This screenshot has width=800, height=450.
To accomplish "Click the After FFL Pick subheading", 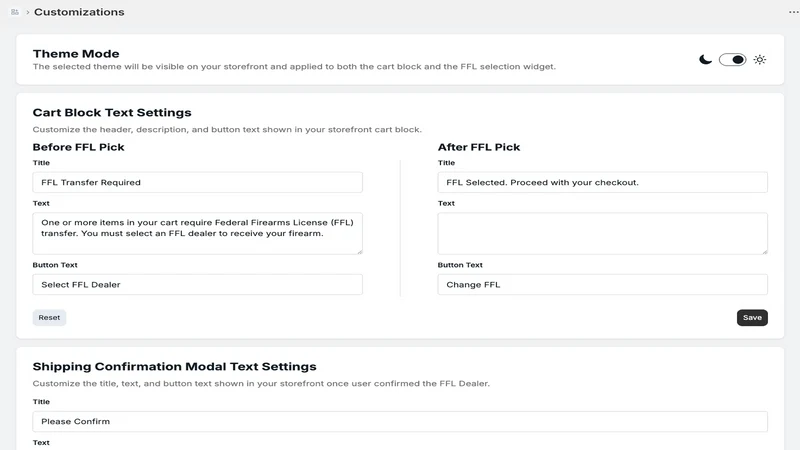I will (x=479, y=147).
